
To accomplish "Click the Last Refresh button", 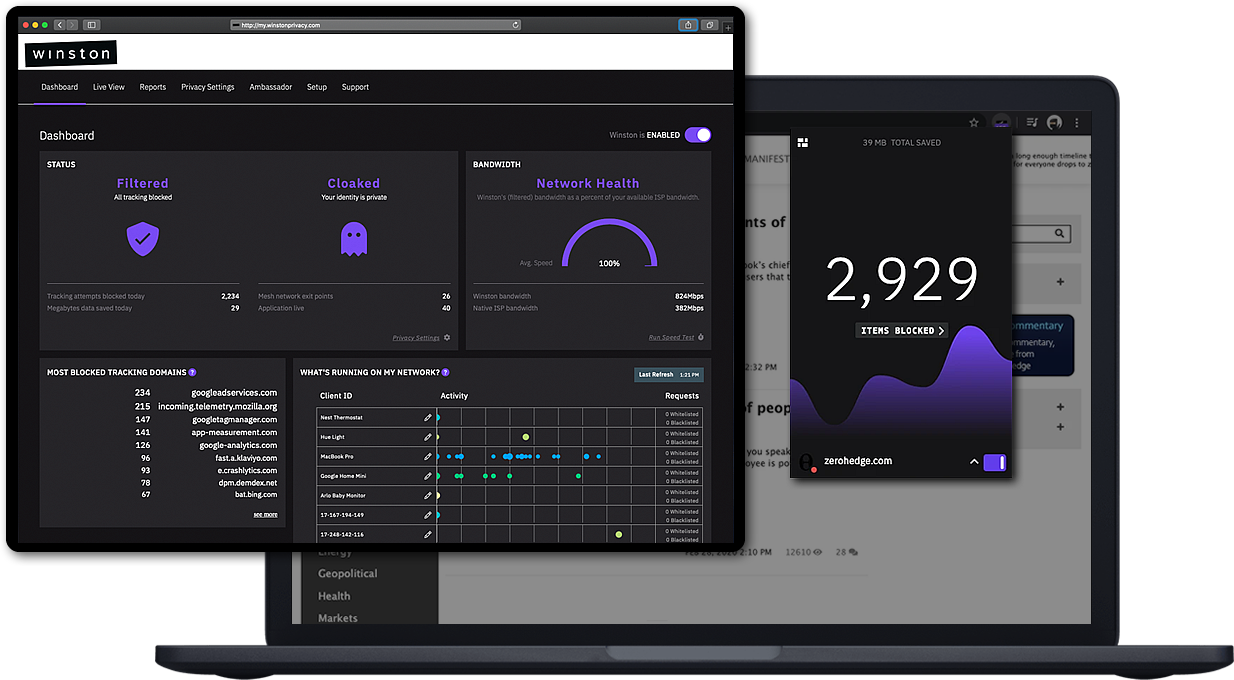I will 669,374.
